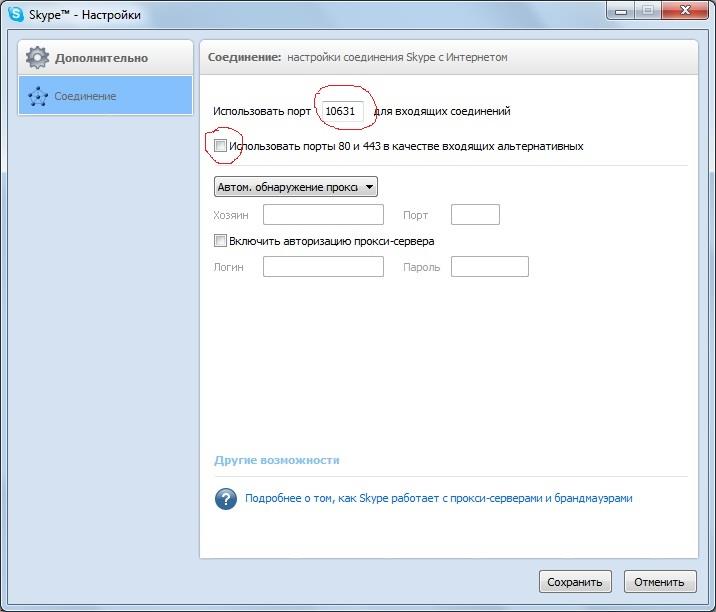716x612 pixels.
Task: Minimize the Skype settings window
Action: tap(620, 12)
